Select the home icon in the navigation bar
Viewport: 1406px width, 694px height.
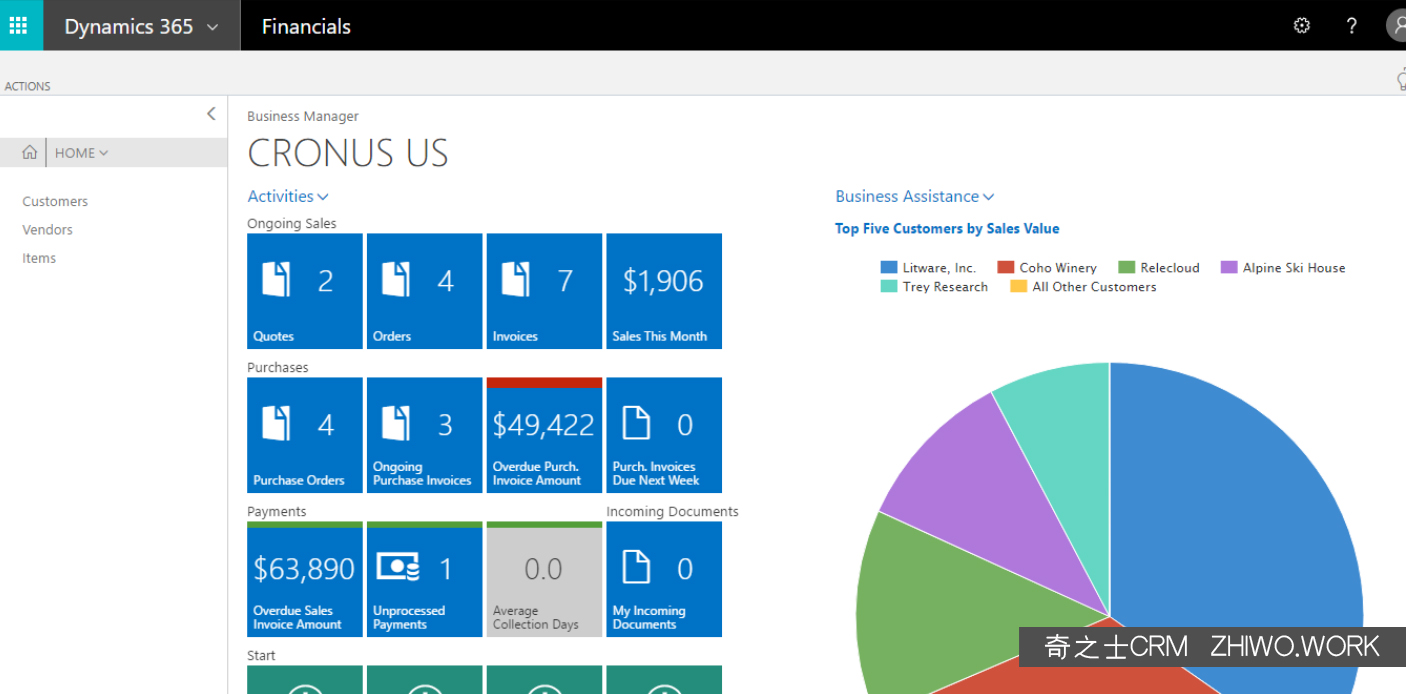(28, 152)
